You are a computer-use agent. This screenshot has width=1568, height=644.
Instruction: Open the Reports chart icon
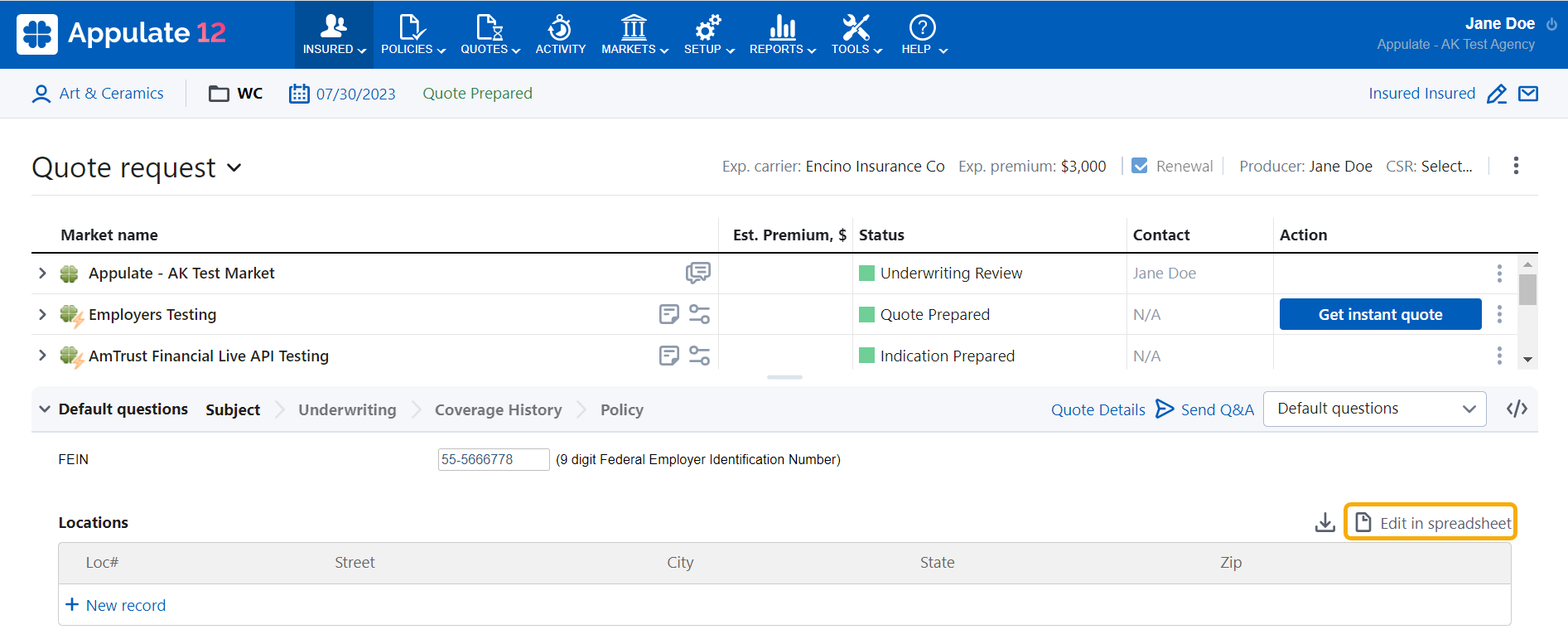tap(782, 27)
